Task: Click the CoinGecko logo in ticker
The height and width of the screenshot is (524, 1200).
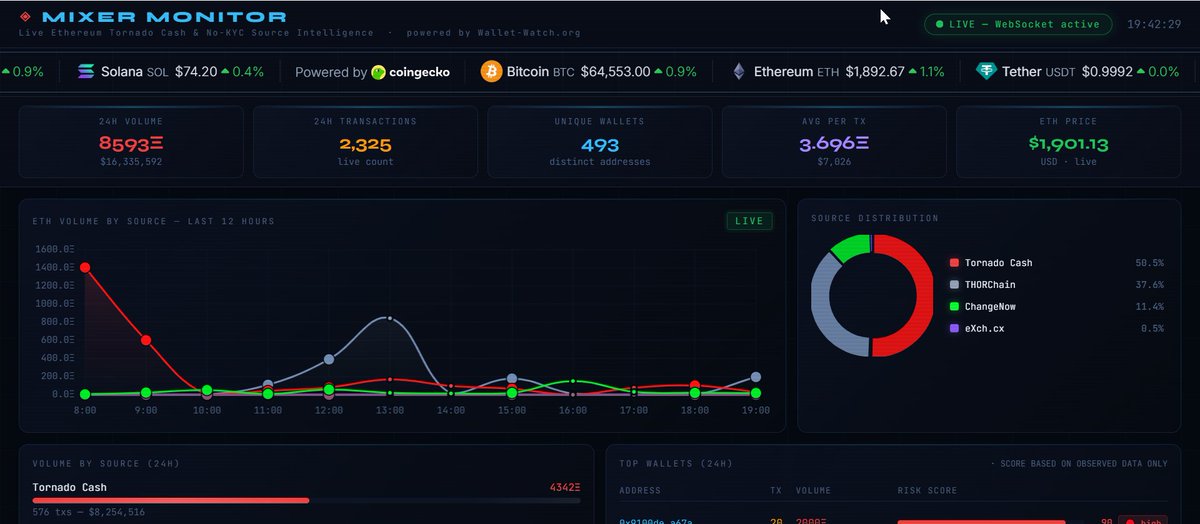Action: tap(410, 72)
